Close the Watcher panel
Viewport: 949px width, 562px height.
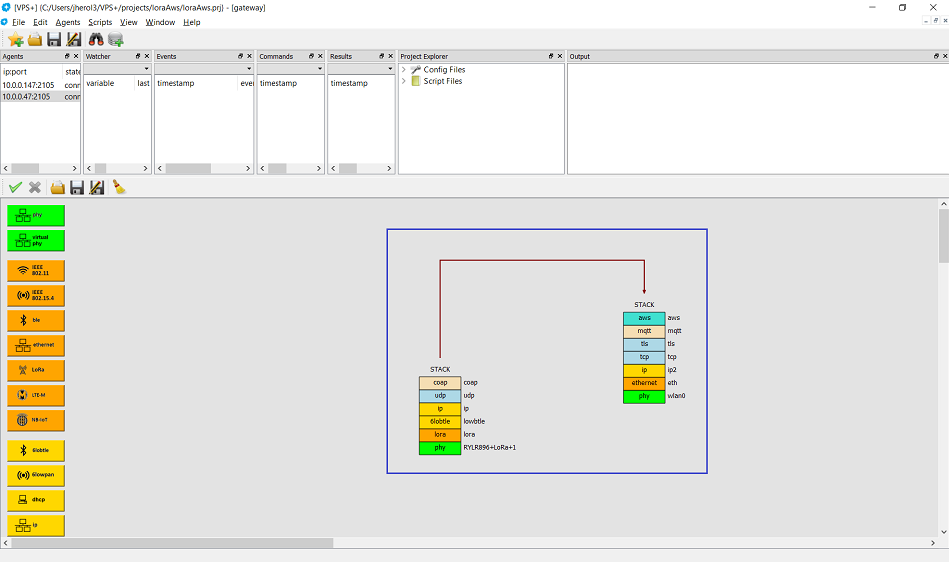pos(147,56)
